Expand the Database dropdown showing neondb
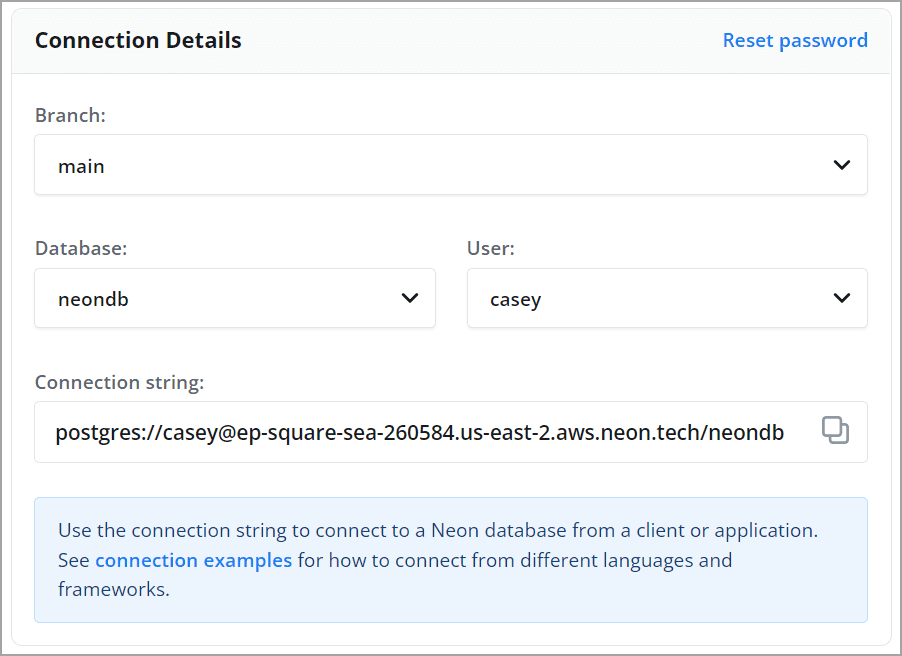Screen dimensions: 902x656 [235, 298]
